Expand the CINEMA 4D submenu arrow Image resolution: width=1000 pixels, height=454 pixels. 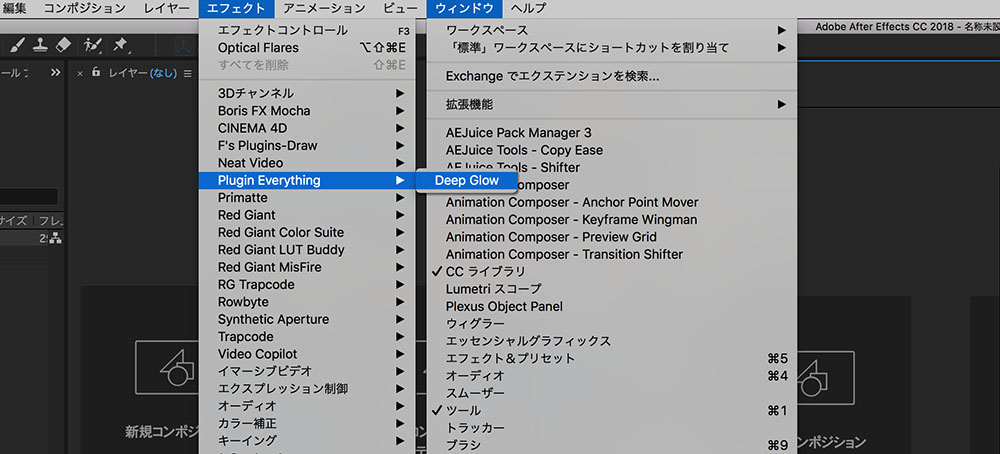[400, 128]
